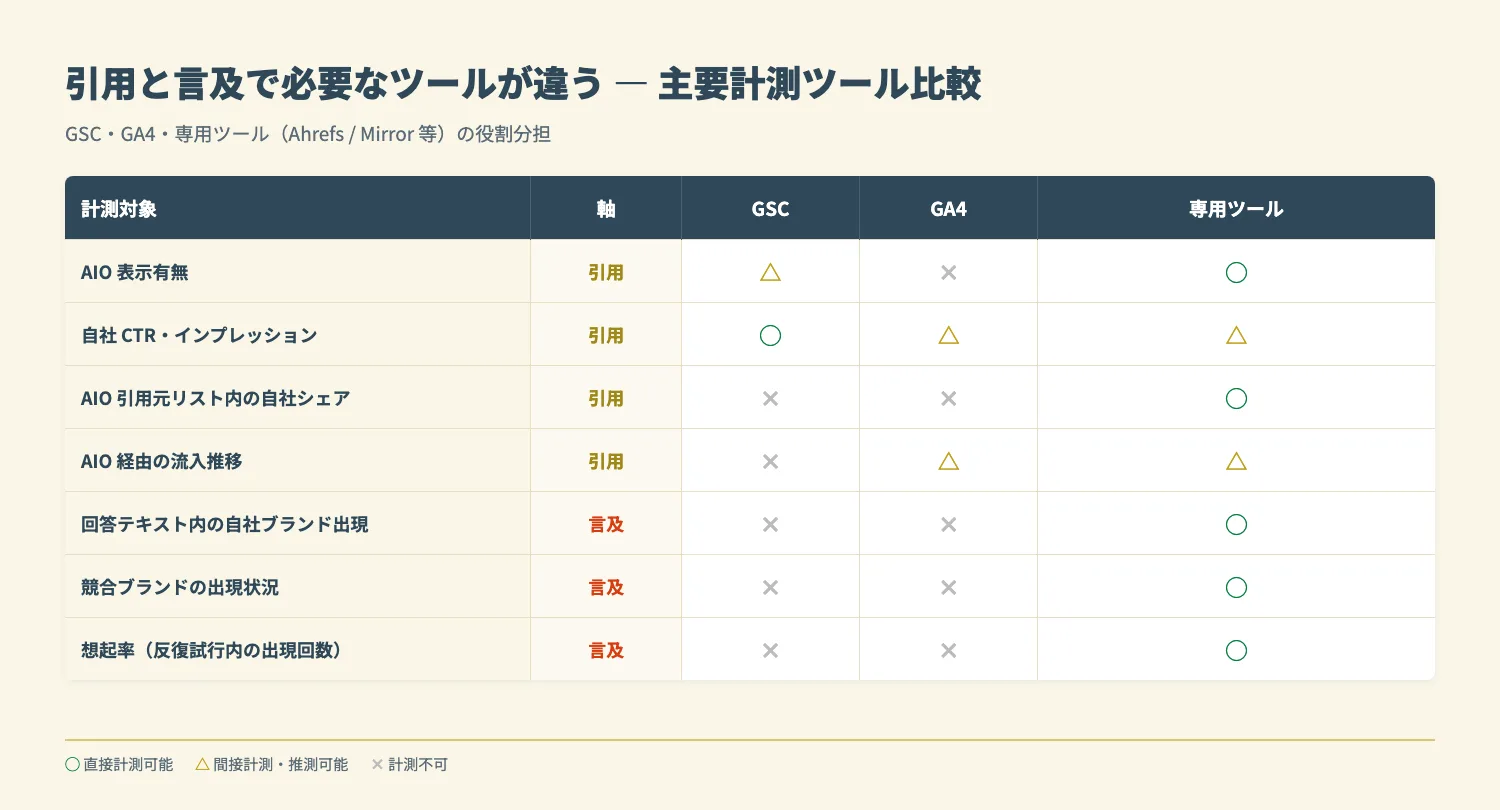Select the 専用ツール circle for 競合ブランドの出現状況
1500x810 pixels.
click(1236, 587)
